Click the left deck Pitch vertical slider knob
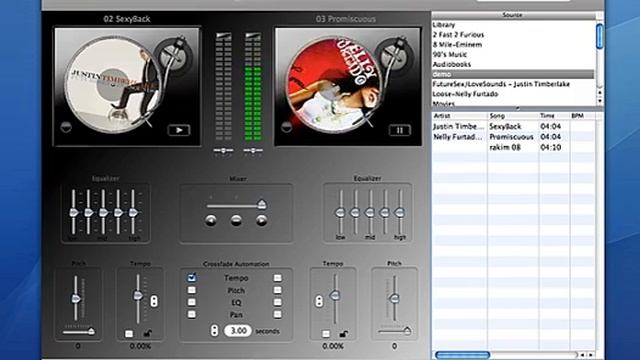640x360 pixels. (76, 299)
